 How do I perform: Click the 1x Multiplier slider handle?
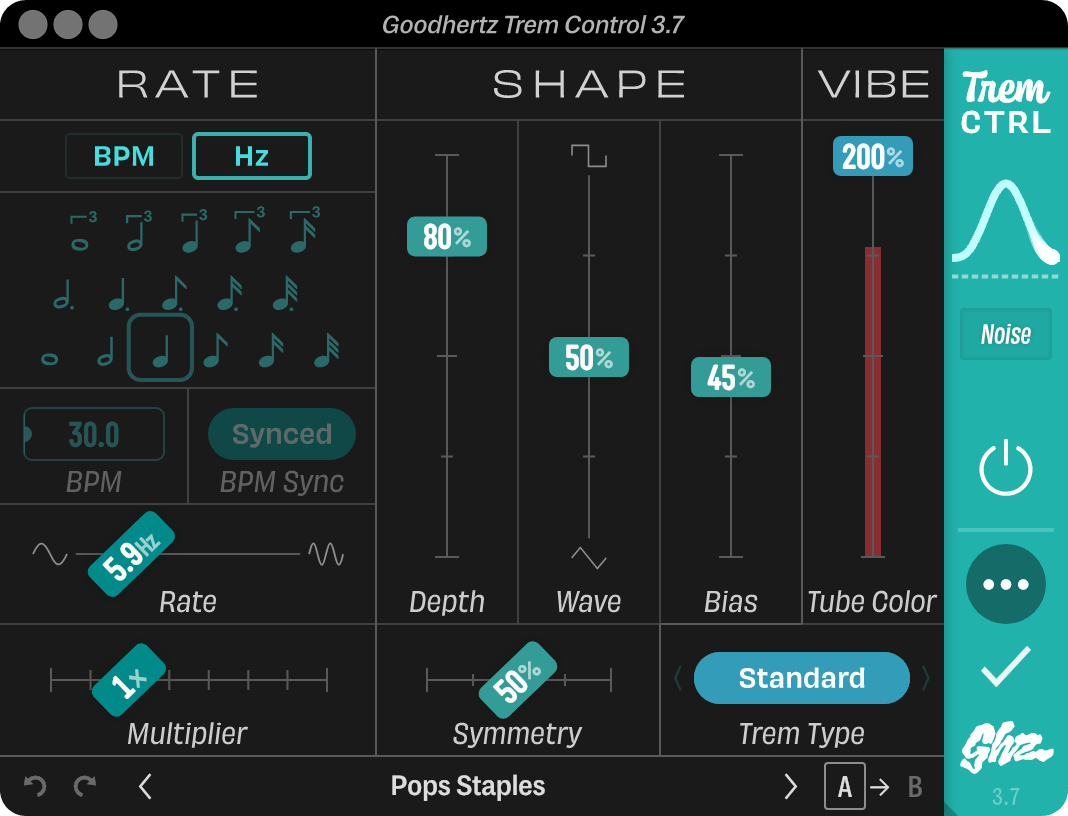click(x=129, y=679)
